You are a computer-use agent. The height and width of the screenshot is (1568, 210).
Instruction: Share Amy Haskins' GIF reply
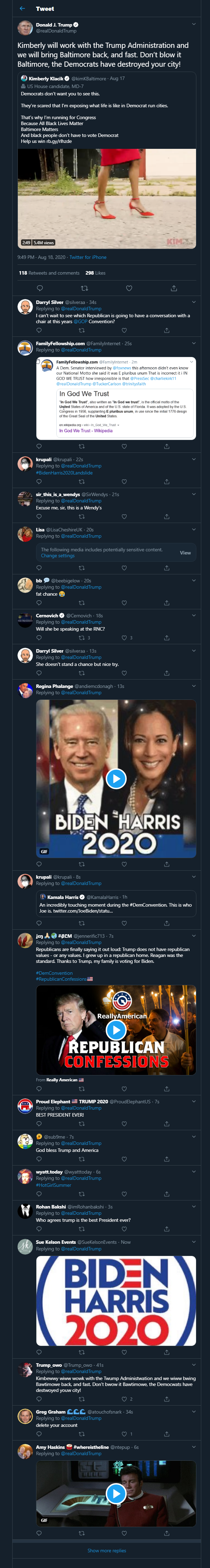click(x=167, y=1533)
